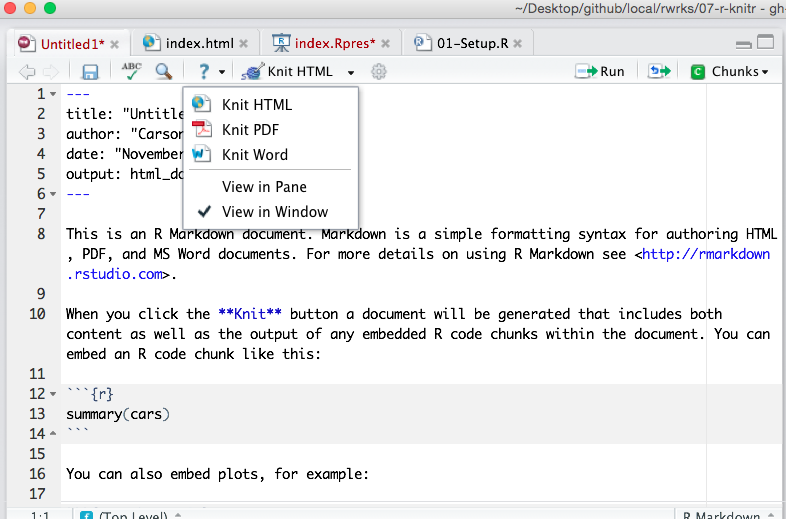Maximize the source pane
The height and width of the screenshot is (519, 786).
[x=765, y=42]
